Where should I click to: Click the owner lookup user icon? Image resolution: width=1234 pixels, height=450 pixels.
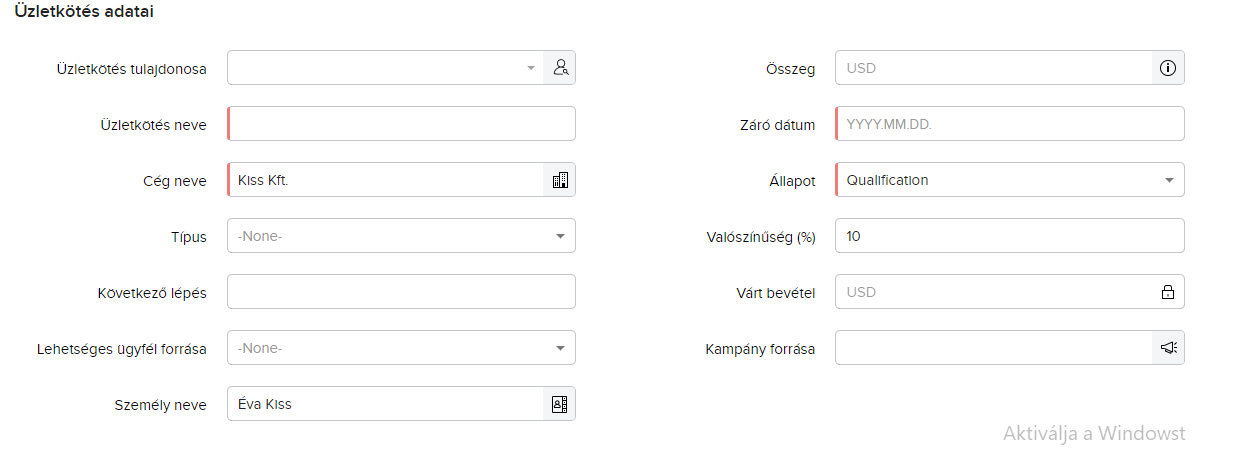[x=560, y=68]
